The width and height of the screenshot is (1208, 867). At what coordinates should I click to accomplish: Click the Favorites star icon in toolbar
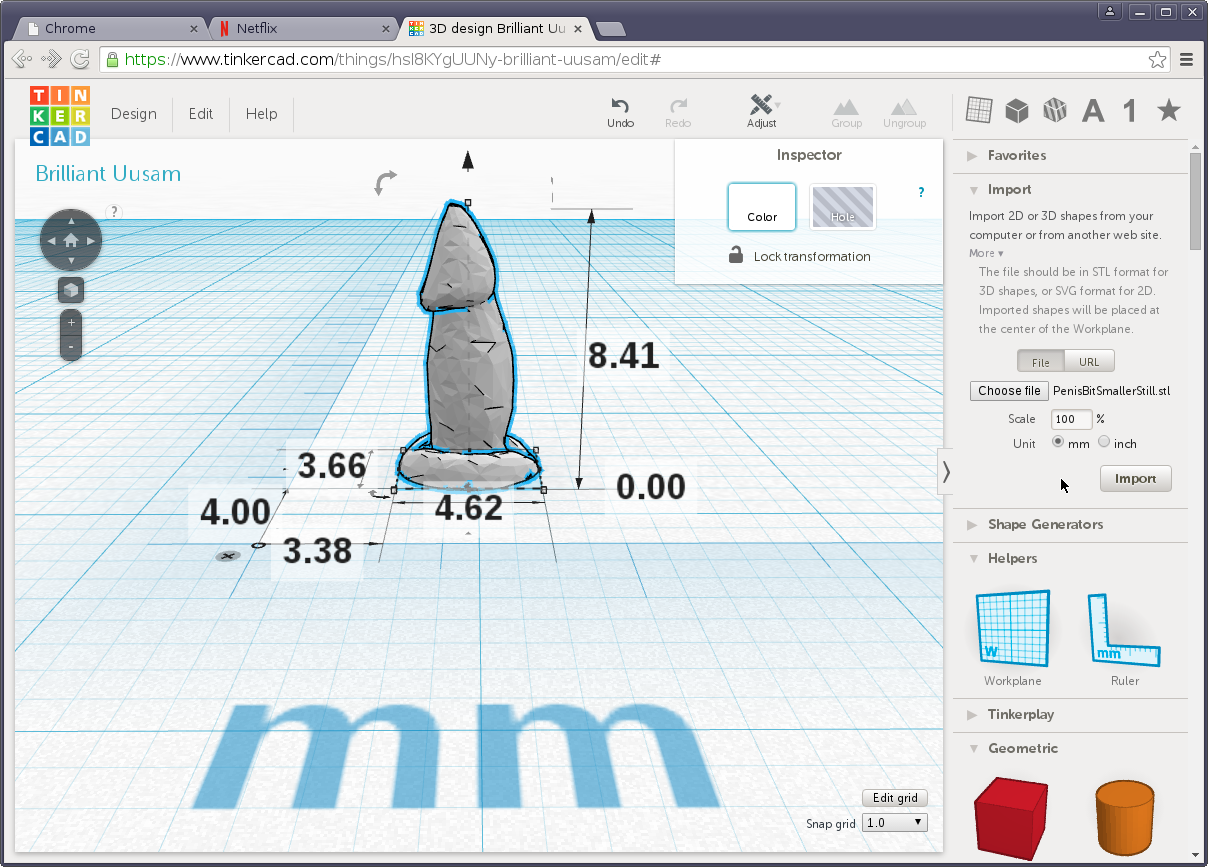coord(1168,110)
